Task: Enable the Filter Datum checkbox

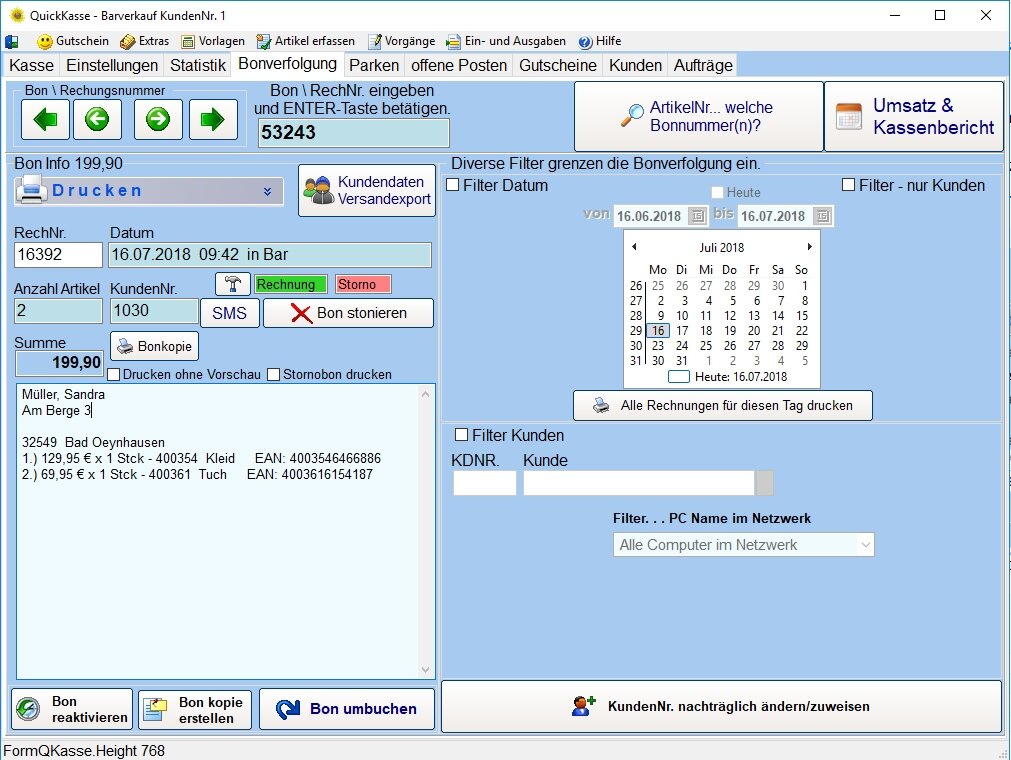Action: [453, 185]
